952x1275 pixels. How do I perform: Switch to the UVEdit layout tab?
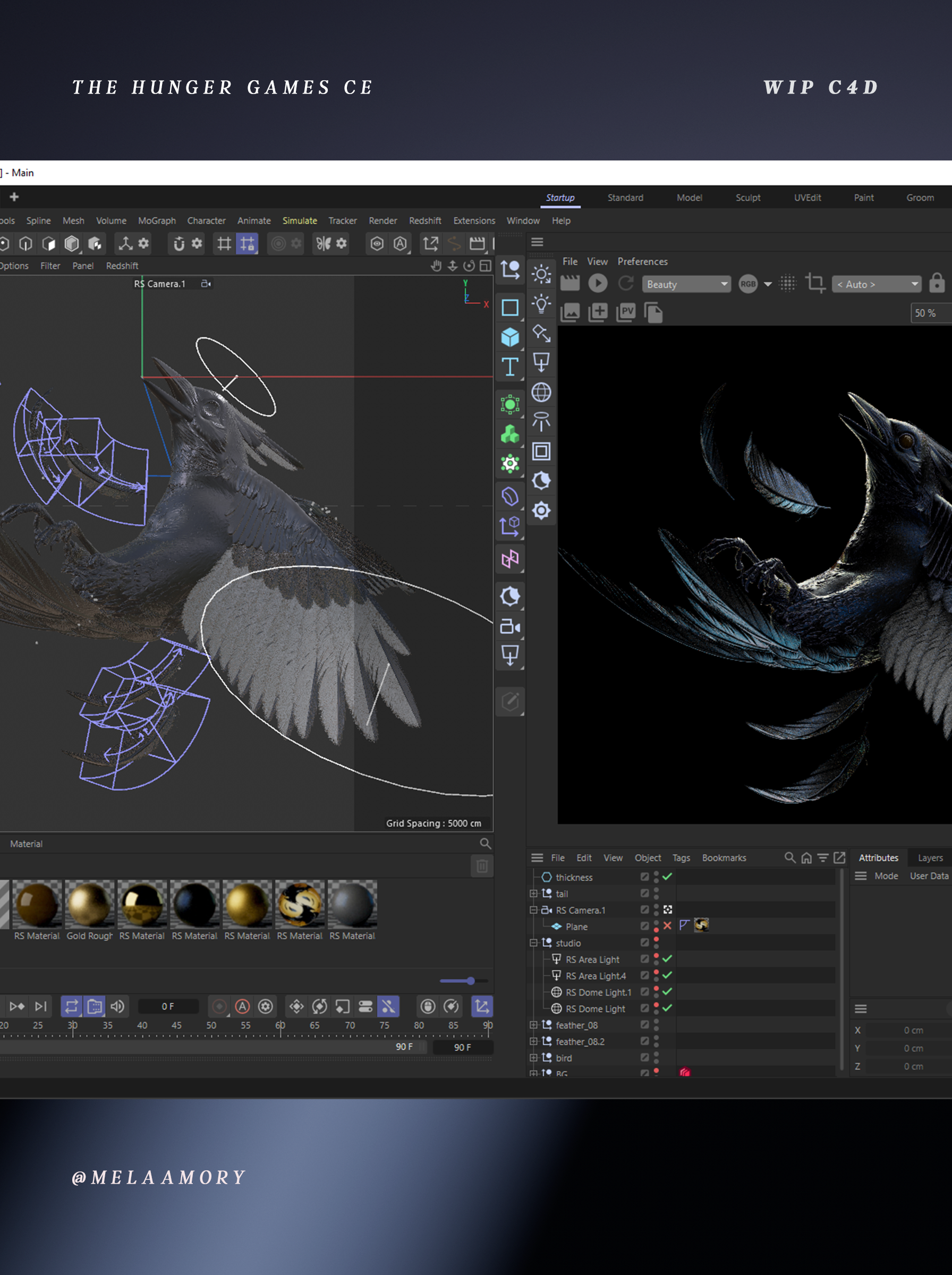pos(807,198)
